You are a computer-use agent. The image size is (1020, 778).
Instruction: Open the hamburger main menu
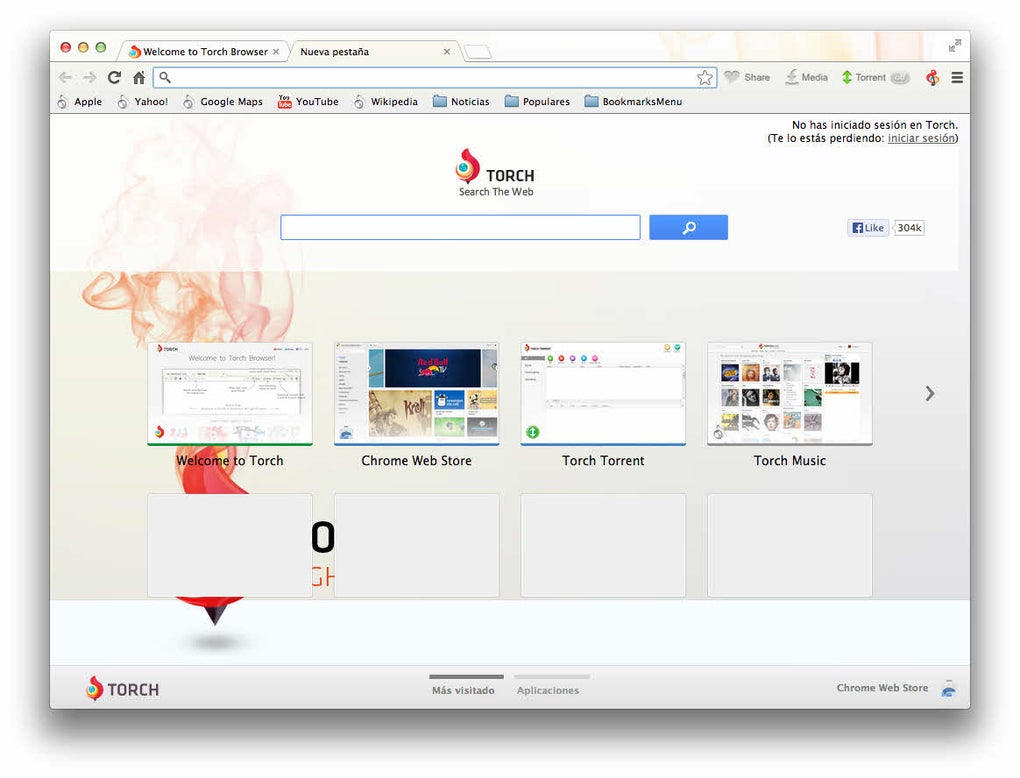957,77
